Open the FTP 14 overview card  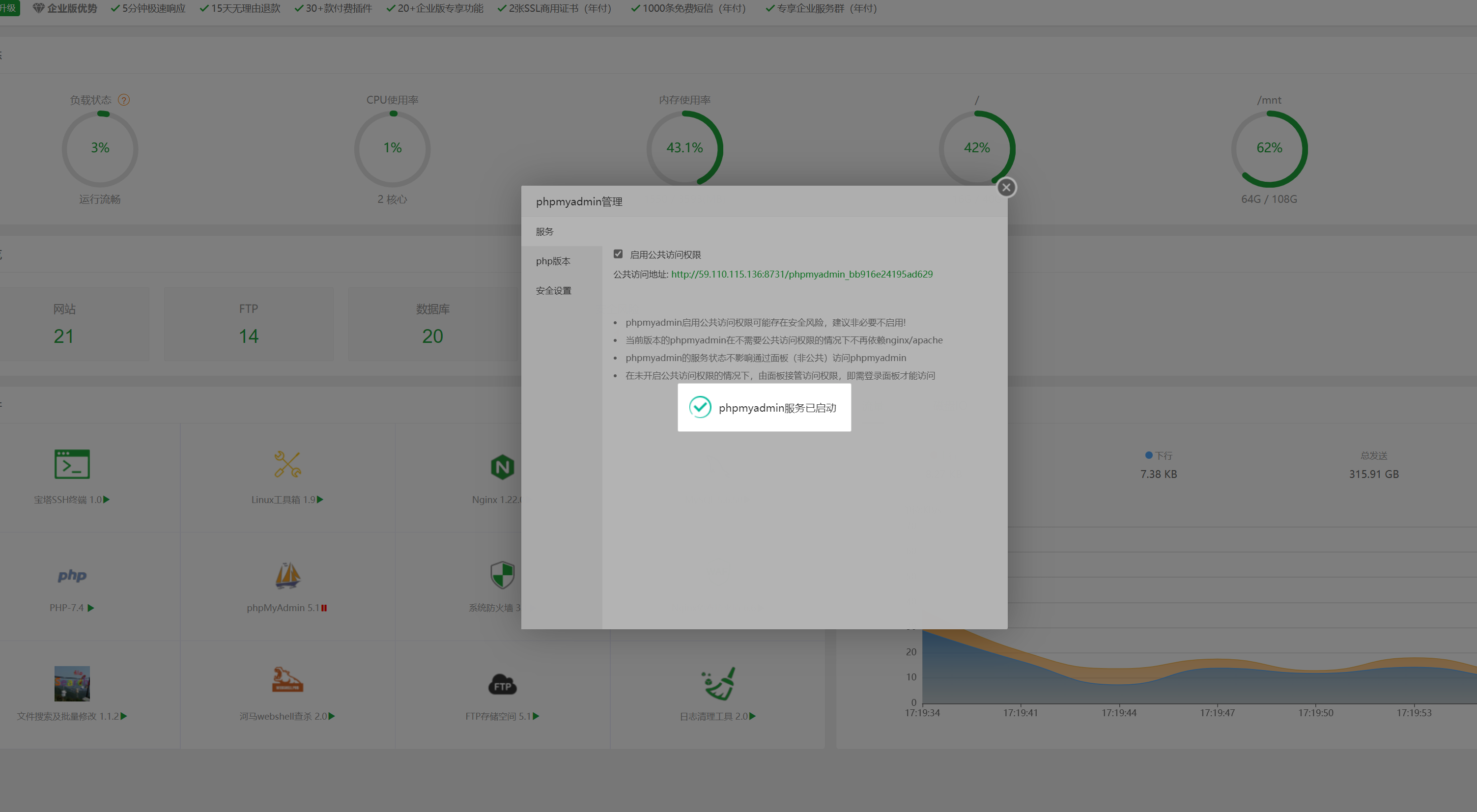pyautogui.click(x=248, y=324)
